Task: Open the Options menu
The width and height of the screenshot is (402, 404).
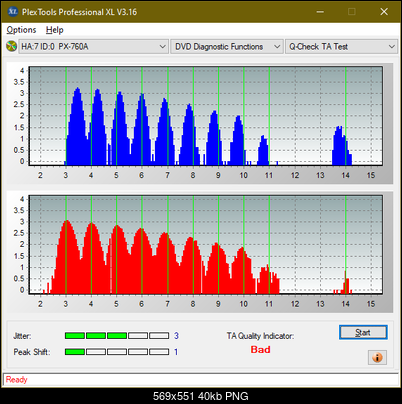Action: point(21,30)
